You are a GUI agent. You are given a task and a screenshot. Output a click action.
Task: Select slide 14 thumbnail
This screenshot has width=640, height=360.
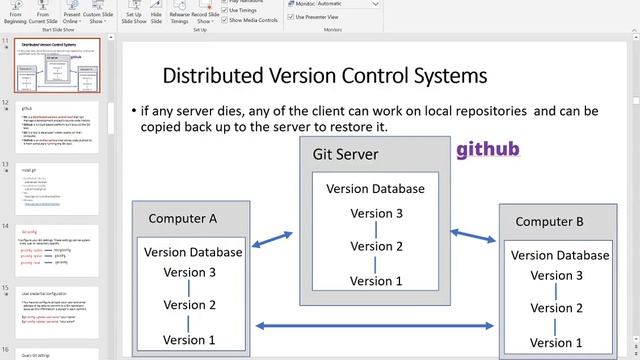(x=57, y=251)
